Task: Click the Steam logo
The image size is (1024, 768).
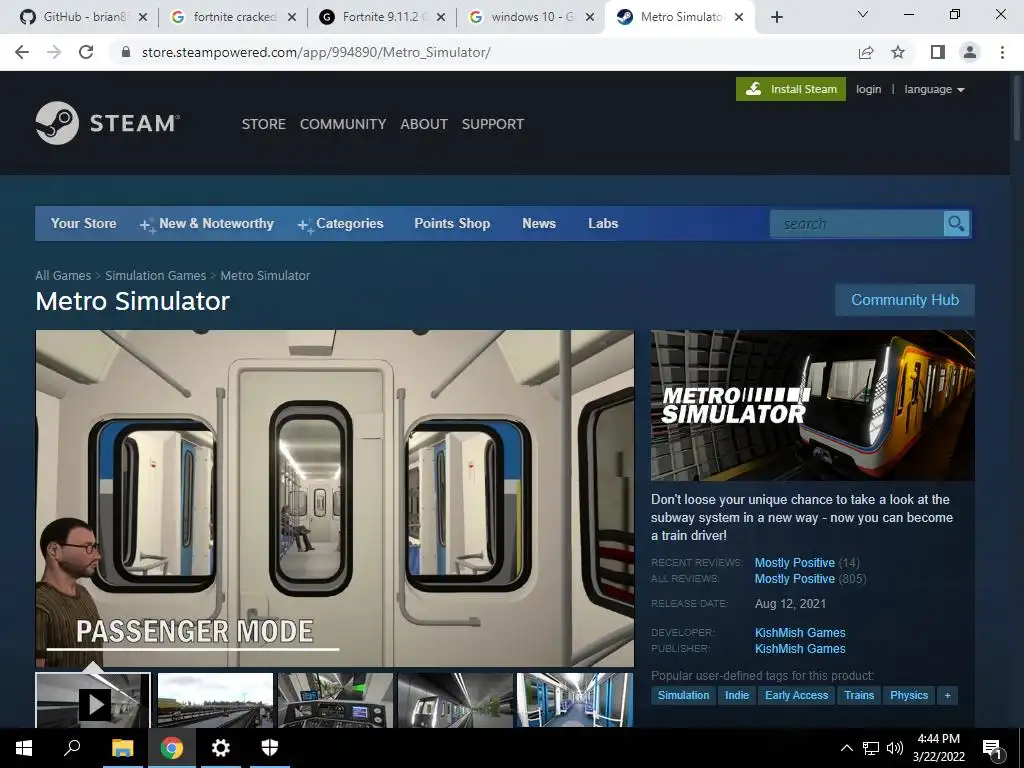Action: 108,123
